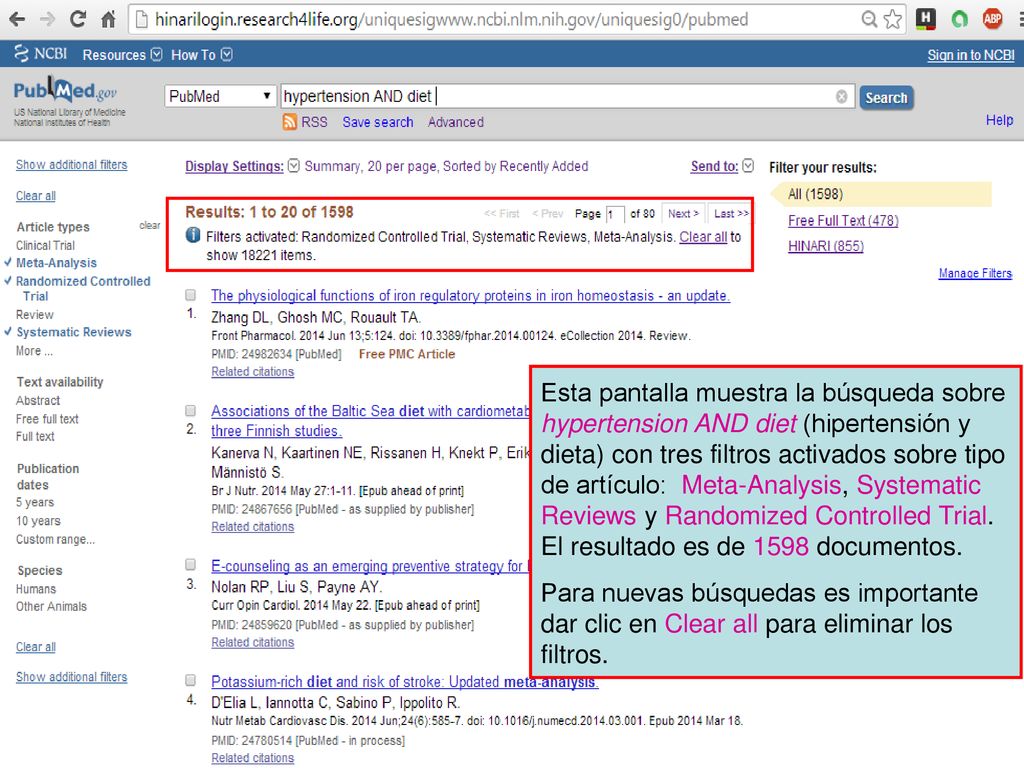
Task: Filter publication dates to 5 years
Action: tap(35, 502)
